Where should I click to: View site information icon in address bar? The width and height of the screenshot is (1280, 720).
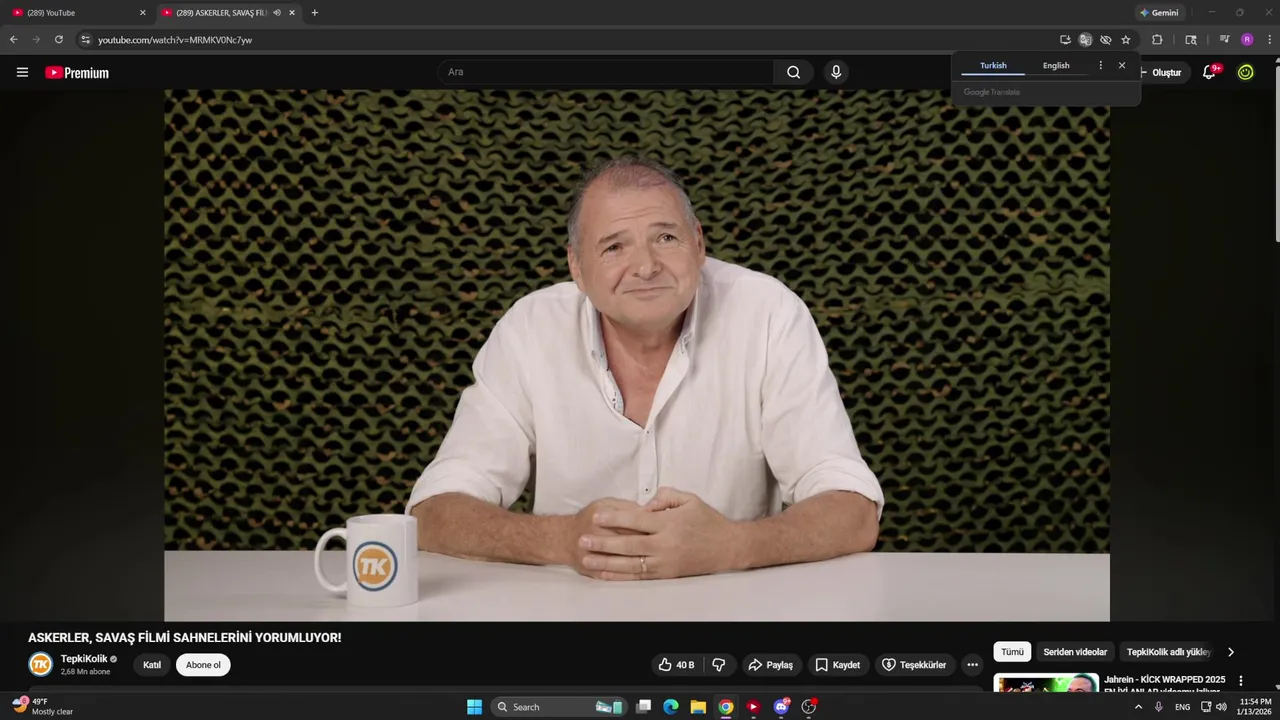pyautogui.click(x=85, y=40)
